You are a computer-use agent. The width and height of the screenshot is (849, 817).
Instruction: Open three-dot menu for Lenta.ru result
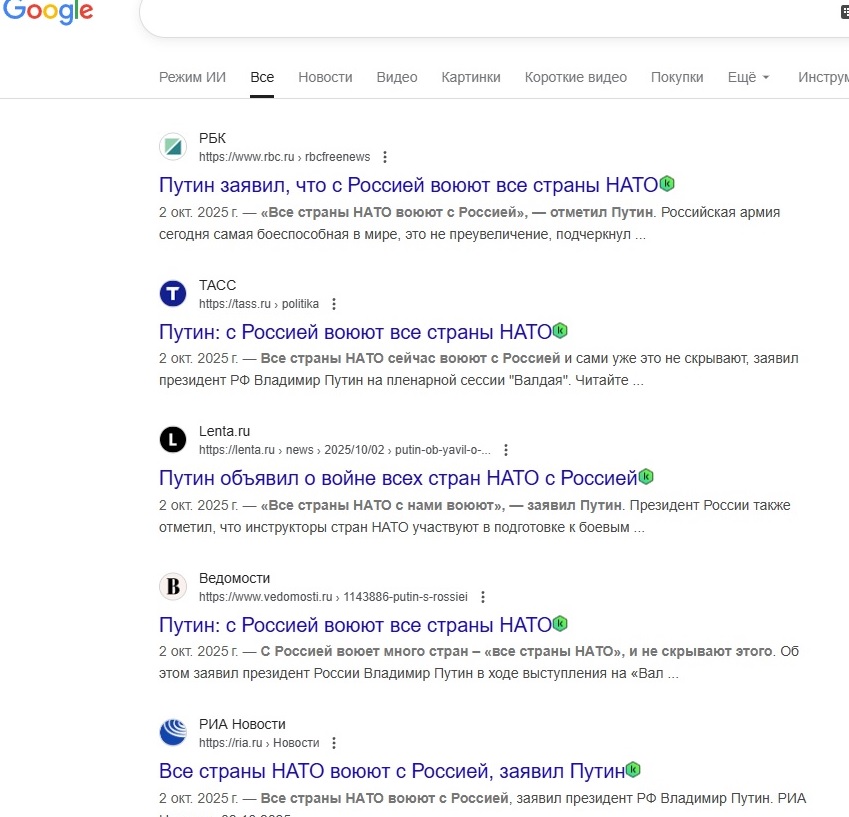(x=506, y=450)
